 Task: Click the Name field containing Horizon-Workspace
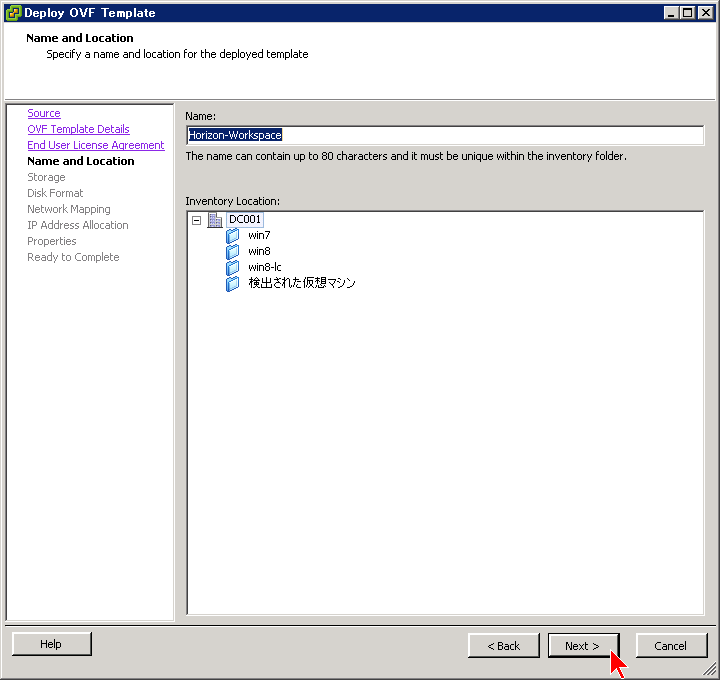coord(445,135)
